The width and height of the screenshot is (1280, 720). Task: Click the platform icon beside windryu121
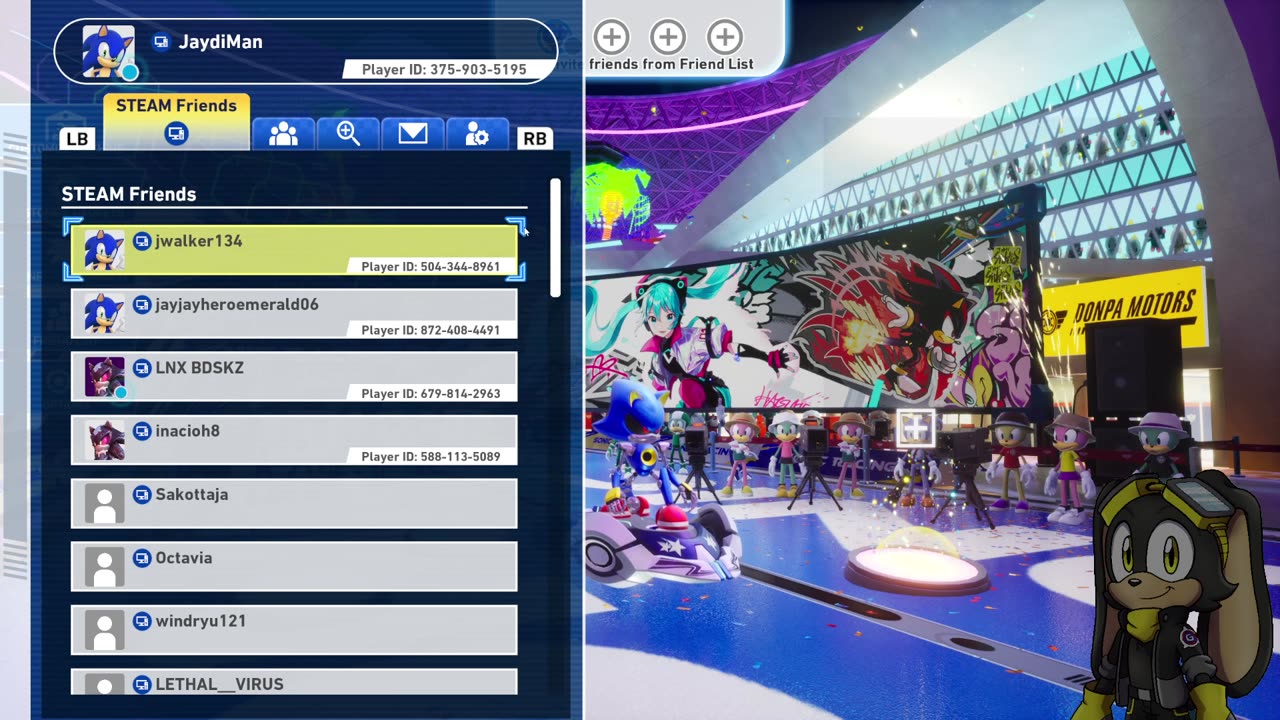point(142,621)
